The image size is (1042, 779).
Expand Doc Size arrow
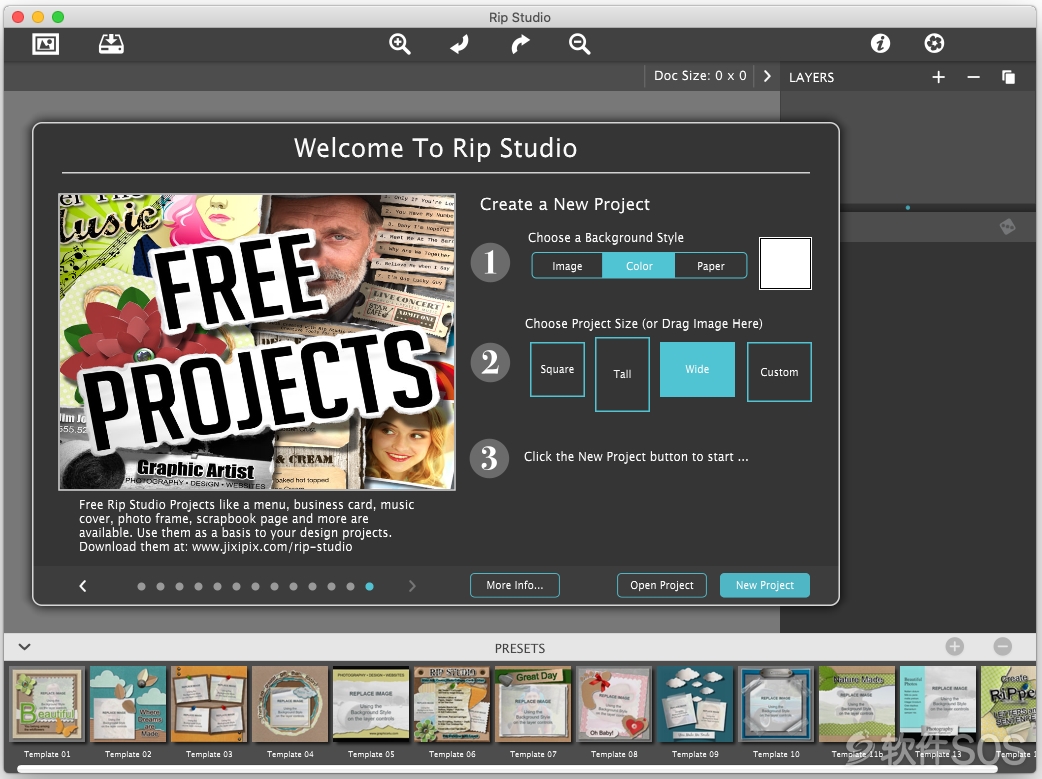coord(768,76)
